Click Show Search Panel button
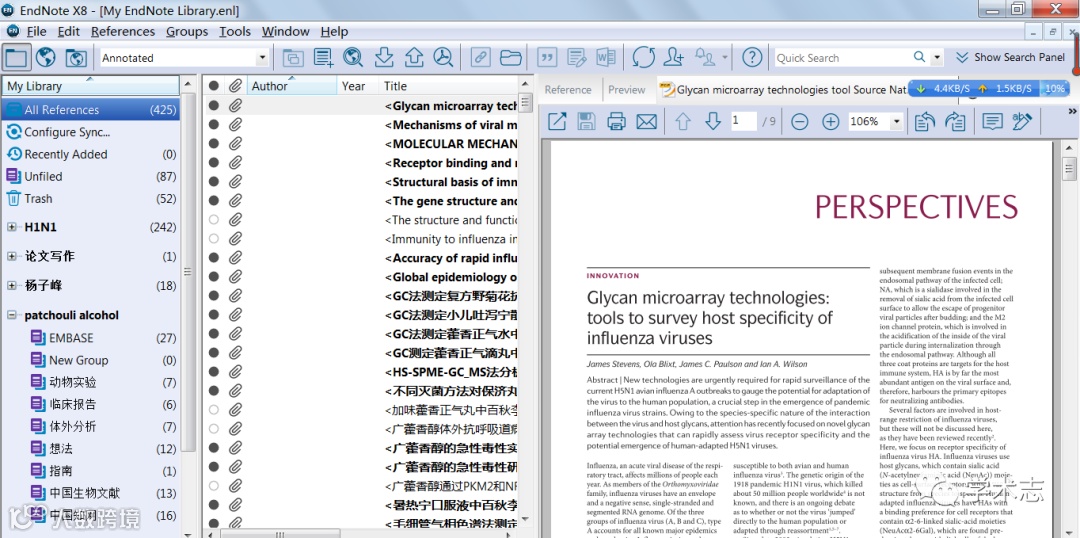The image size is (1080, 538). coord(1010,58)
